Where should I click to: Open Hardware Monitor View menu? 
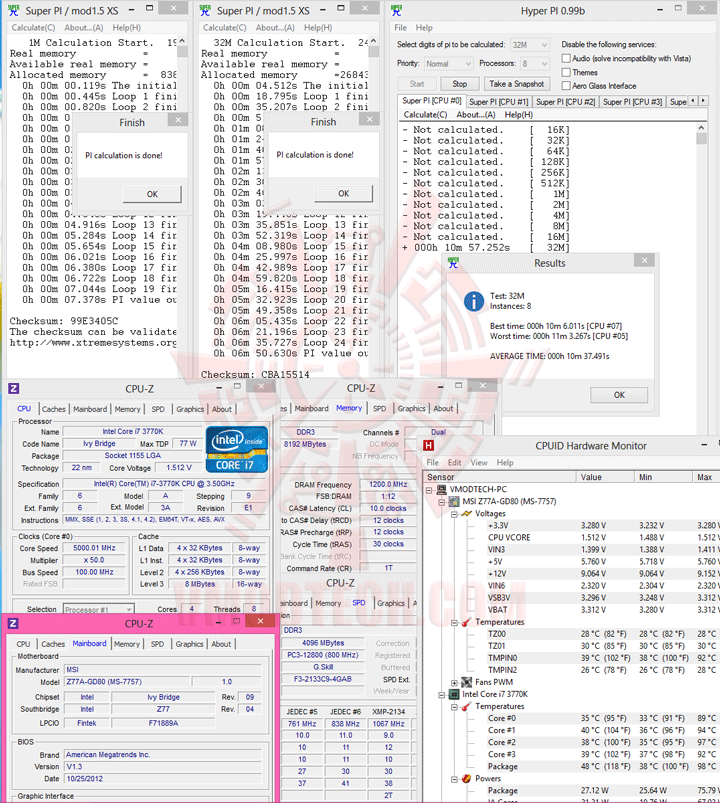(x=479, y=462)
